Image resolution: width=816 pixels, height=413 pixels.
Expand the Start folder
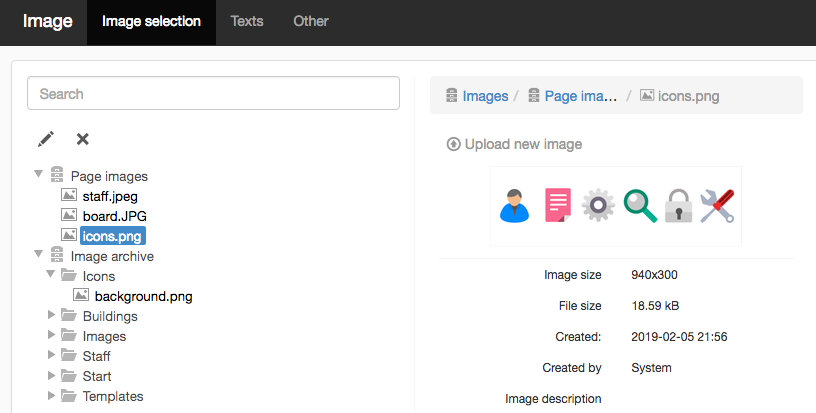tap(51, 375)
